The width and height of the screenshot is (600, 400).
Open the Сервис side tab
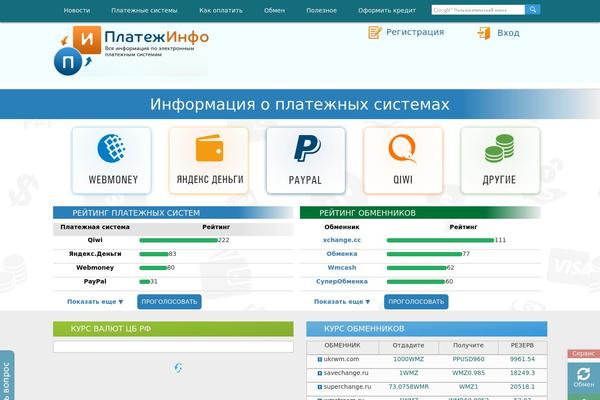[x=584, y=353]
